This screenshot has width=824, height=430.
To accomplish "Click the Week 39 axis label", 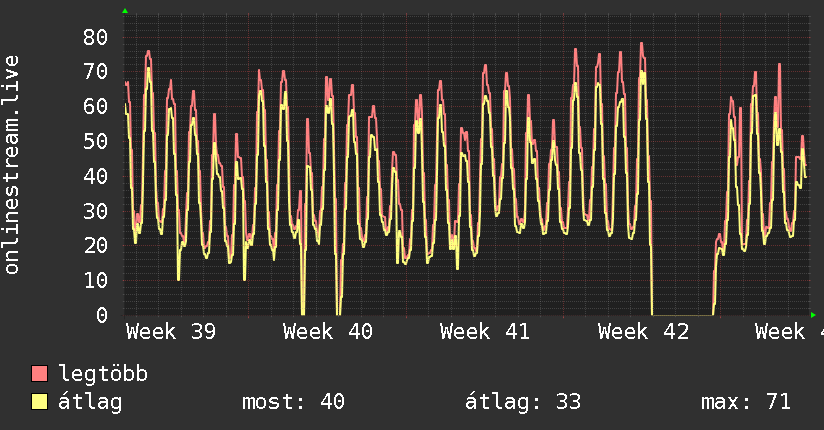I will (171, 332).
